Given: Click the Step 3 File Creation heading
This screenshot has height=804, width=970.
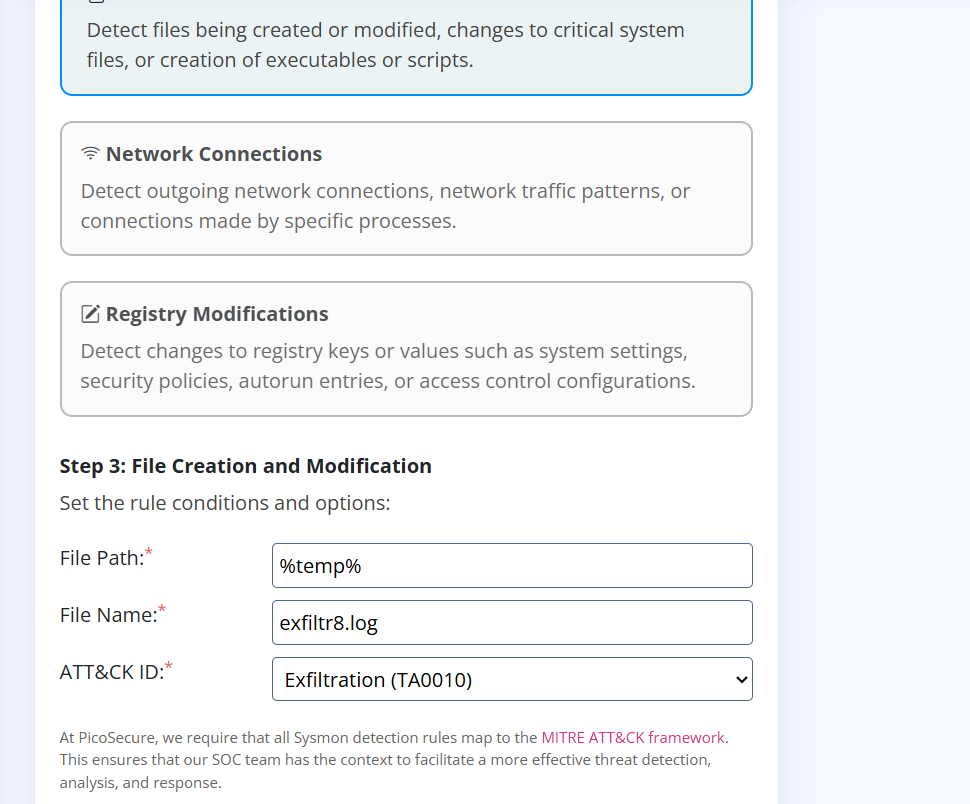Looking at the screenshot, I should [245, 466].
